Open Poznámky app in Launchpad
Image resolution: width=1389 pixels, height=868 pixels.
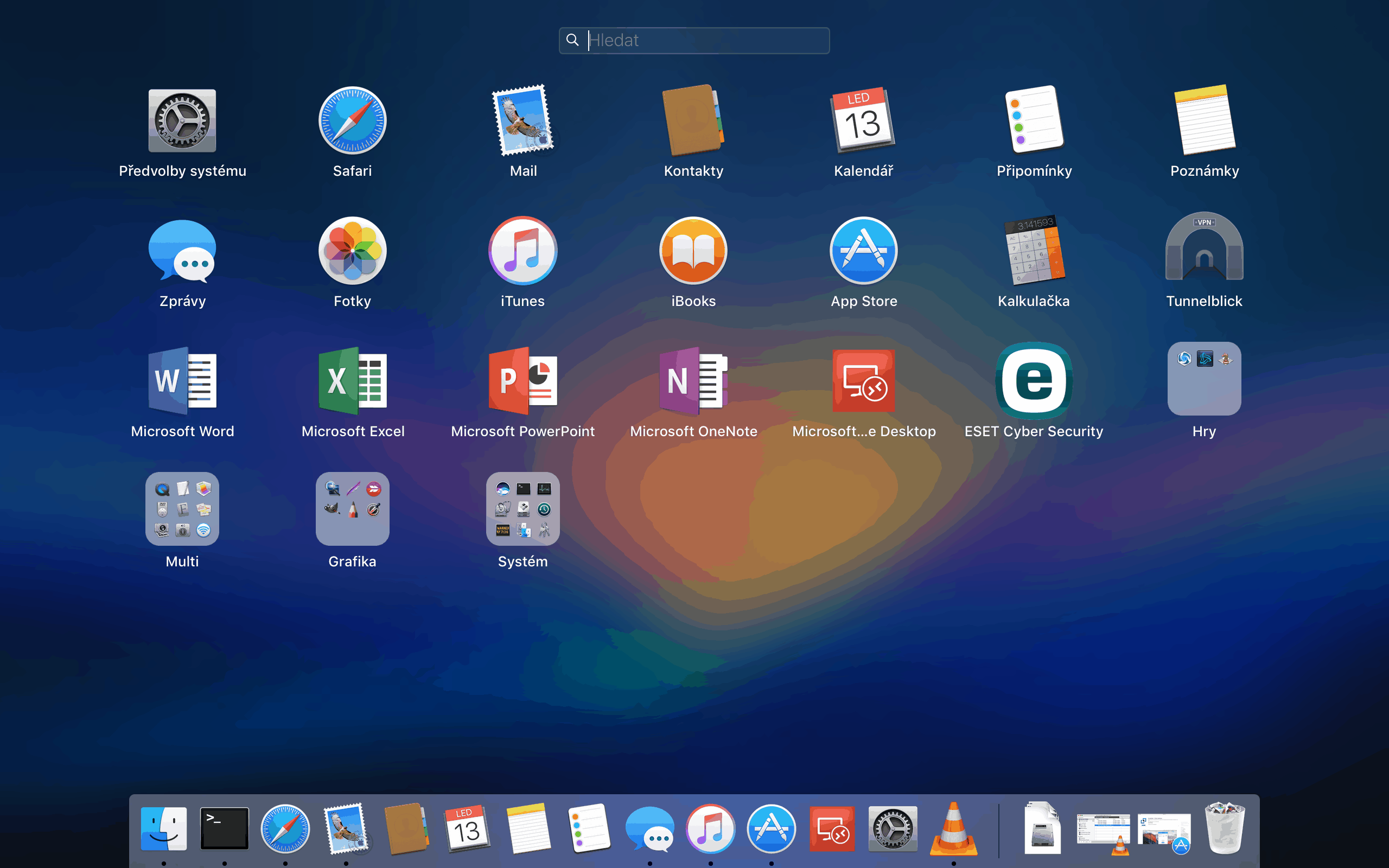tap(1204, 120)
